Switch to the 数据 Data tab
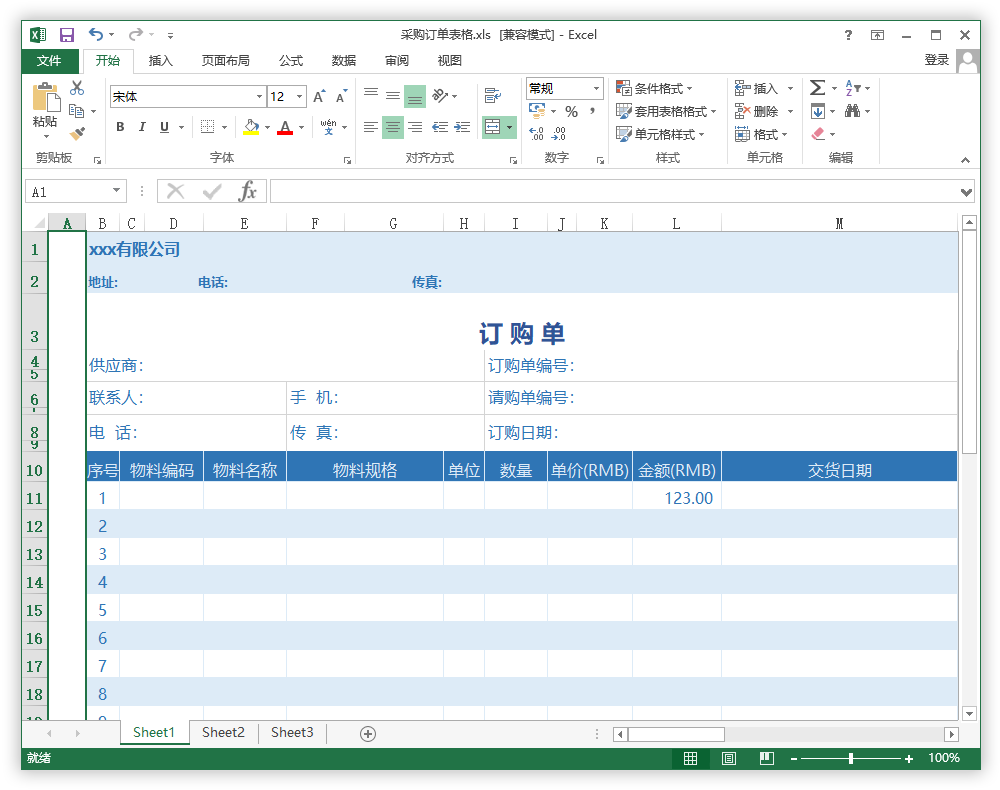 click(x=344, y=61)
